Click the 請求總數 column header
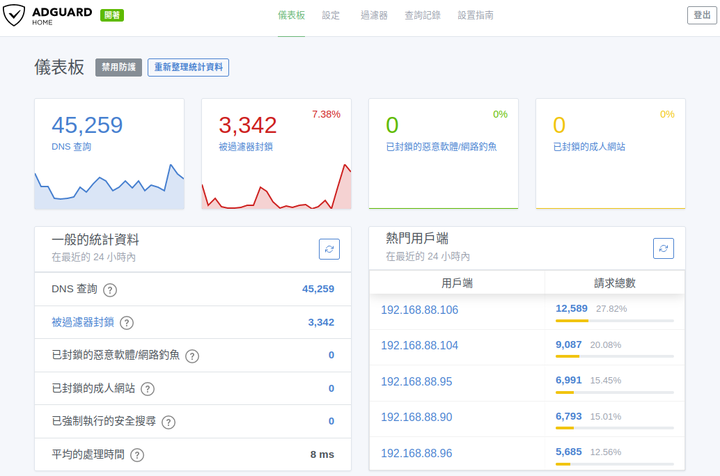 click(614, 283)
